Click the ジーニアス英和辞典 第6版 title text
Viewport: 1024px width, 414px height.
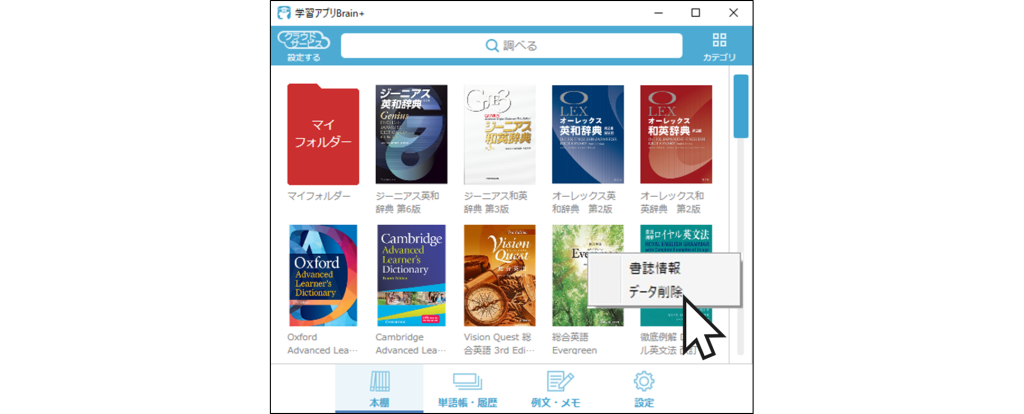pos(408,202)
